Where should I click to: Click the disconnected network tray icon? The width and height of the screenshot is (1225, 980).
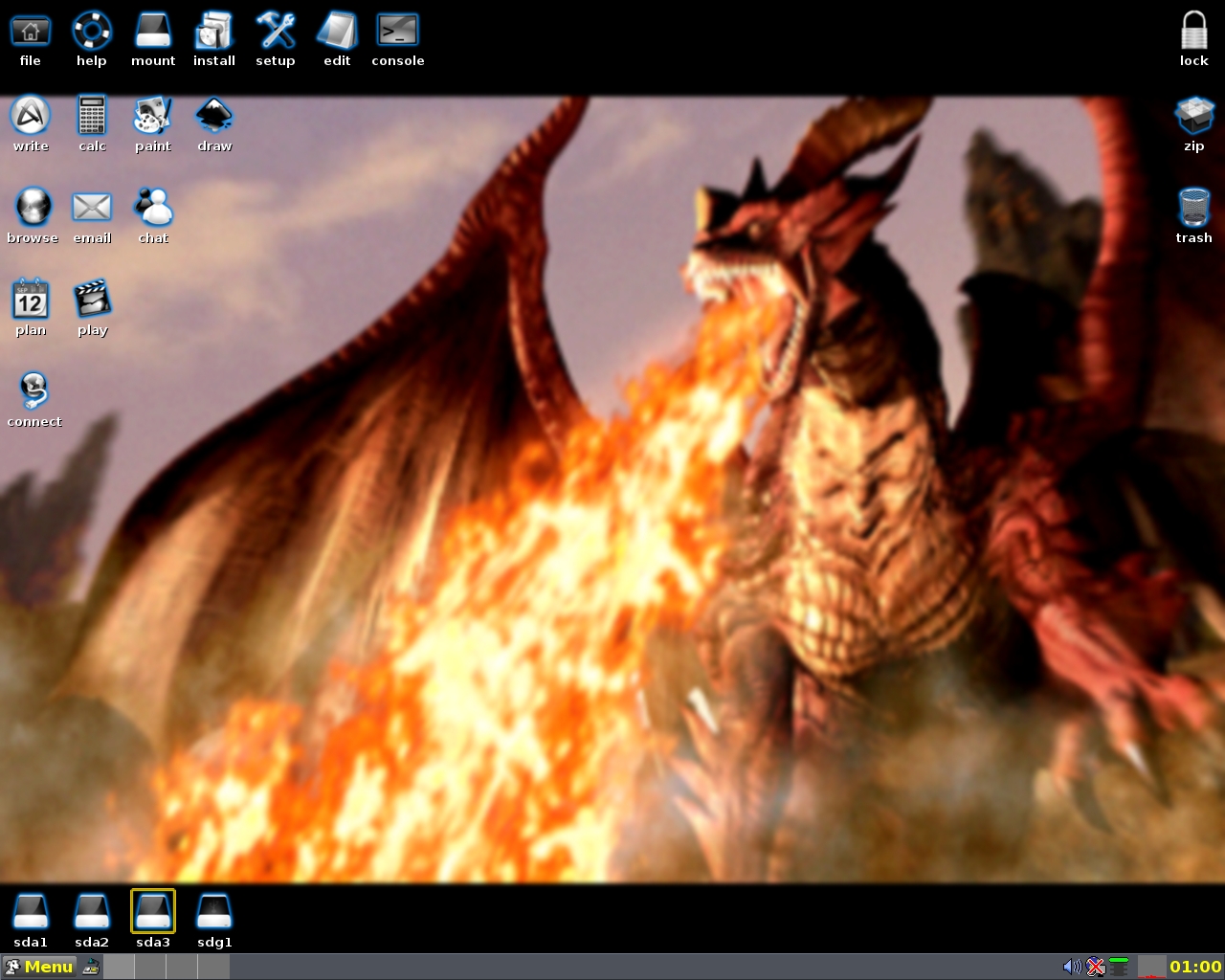[x=1096, y=967]
